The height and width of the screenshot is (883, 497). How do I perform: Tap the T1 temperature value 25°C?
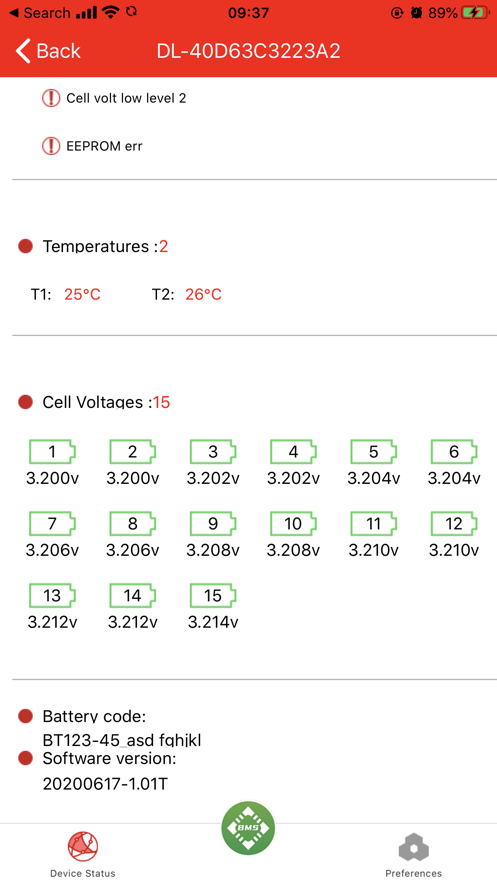pos(82,294)
